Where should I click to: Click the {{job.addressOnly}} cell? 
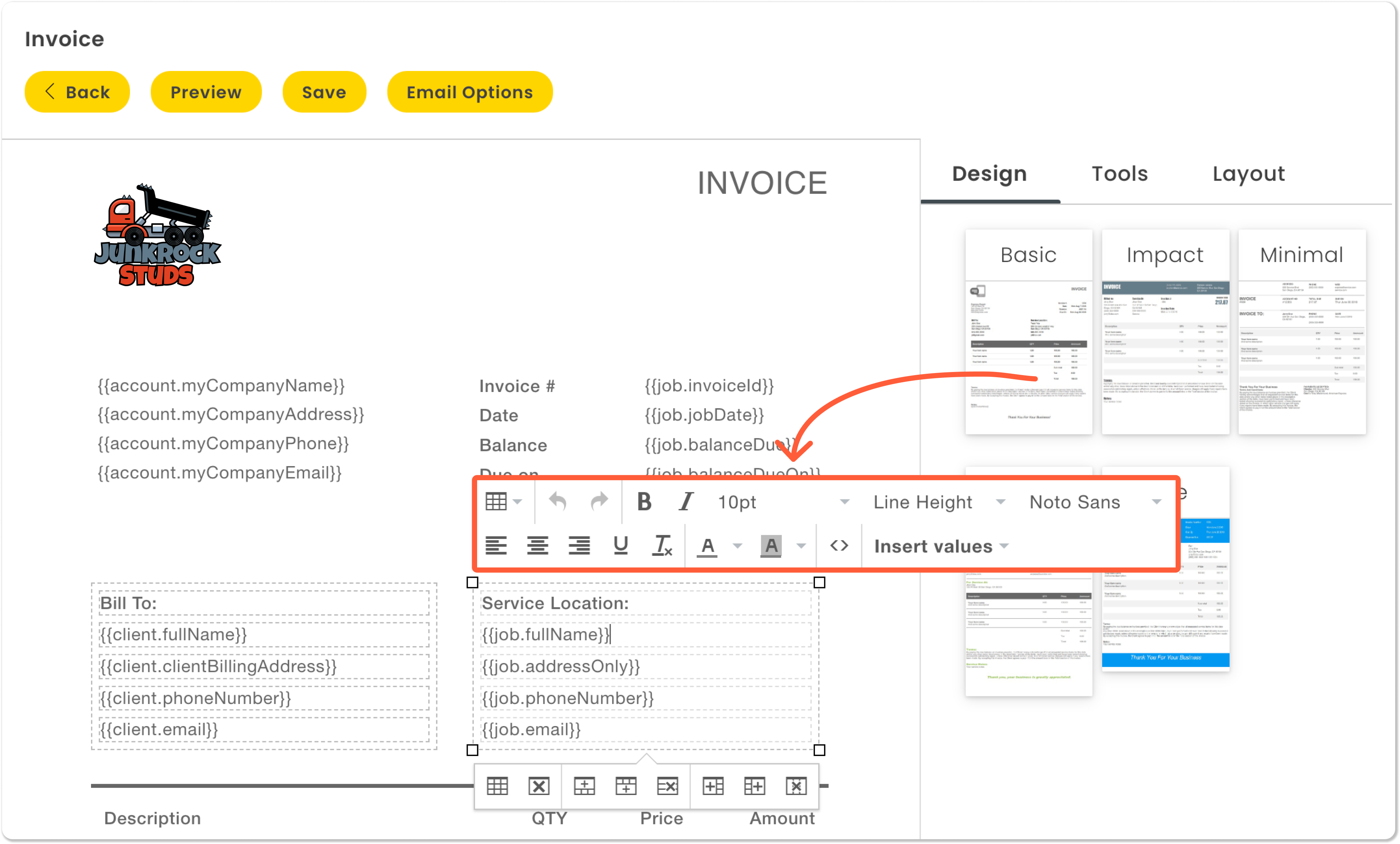coord(645,666)
